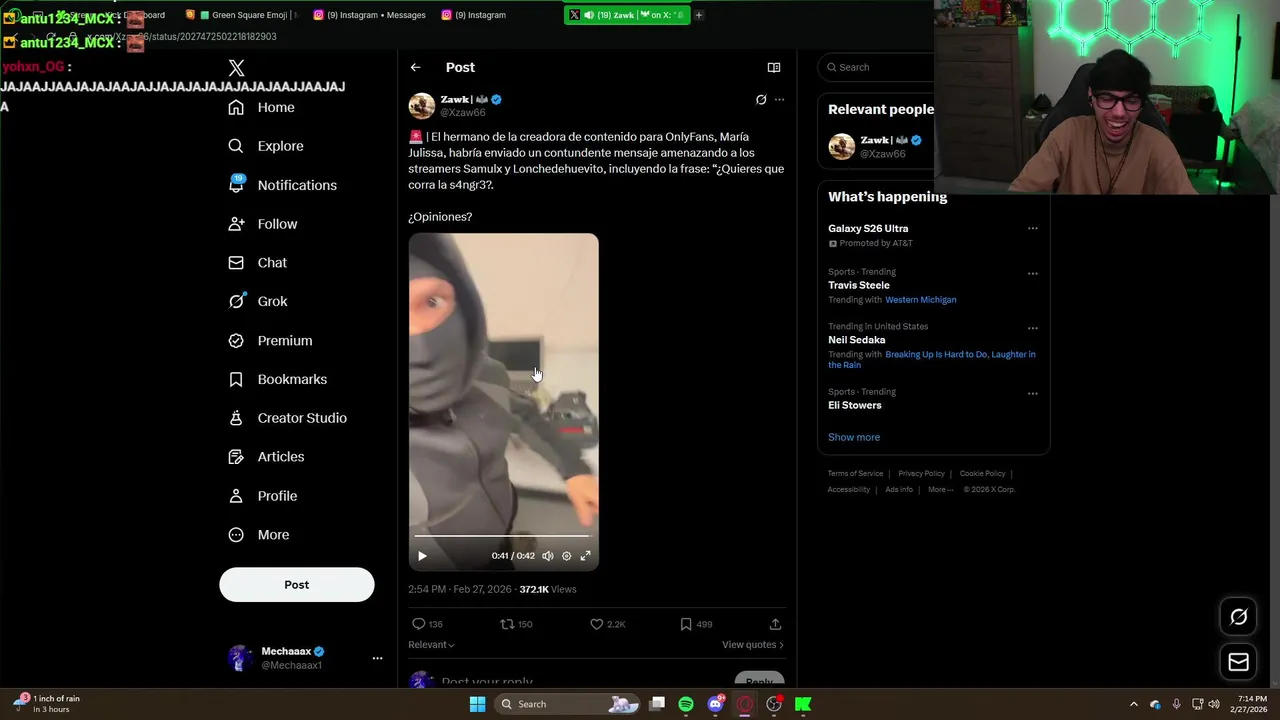Screen dimensions: 1280x720
Task: Open options for Neil Sedaka trend
Action: [x=1033, y=328]
